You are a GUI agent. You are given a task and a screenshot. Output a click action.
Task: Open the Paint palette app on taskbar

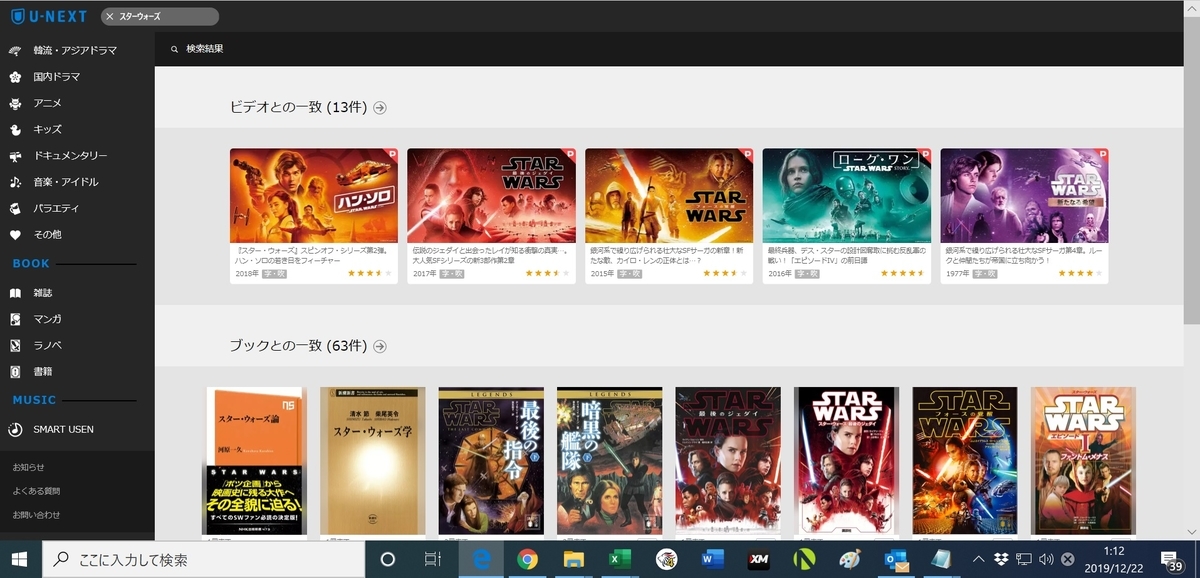click(849, 559)
